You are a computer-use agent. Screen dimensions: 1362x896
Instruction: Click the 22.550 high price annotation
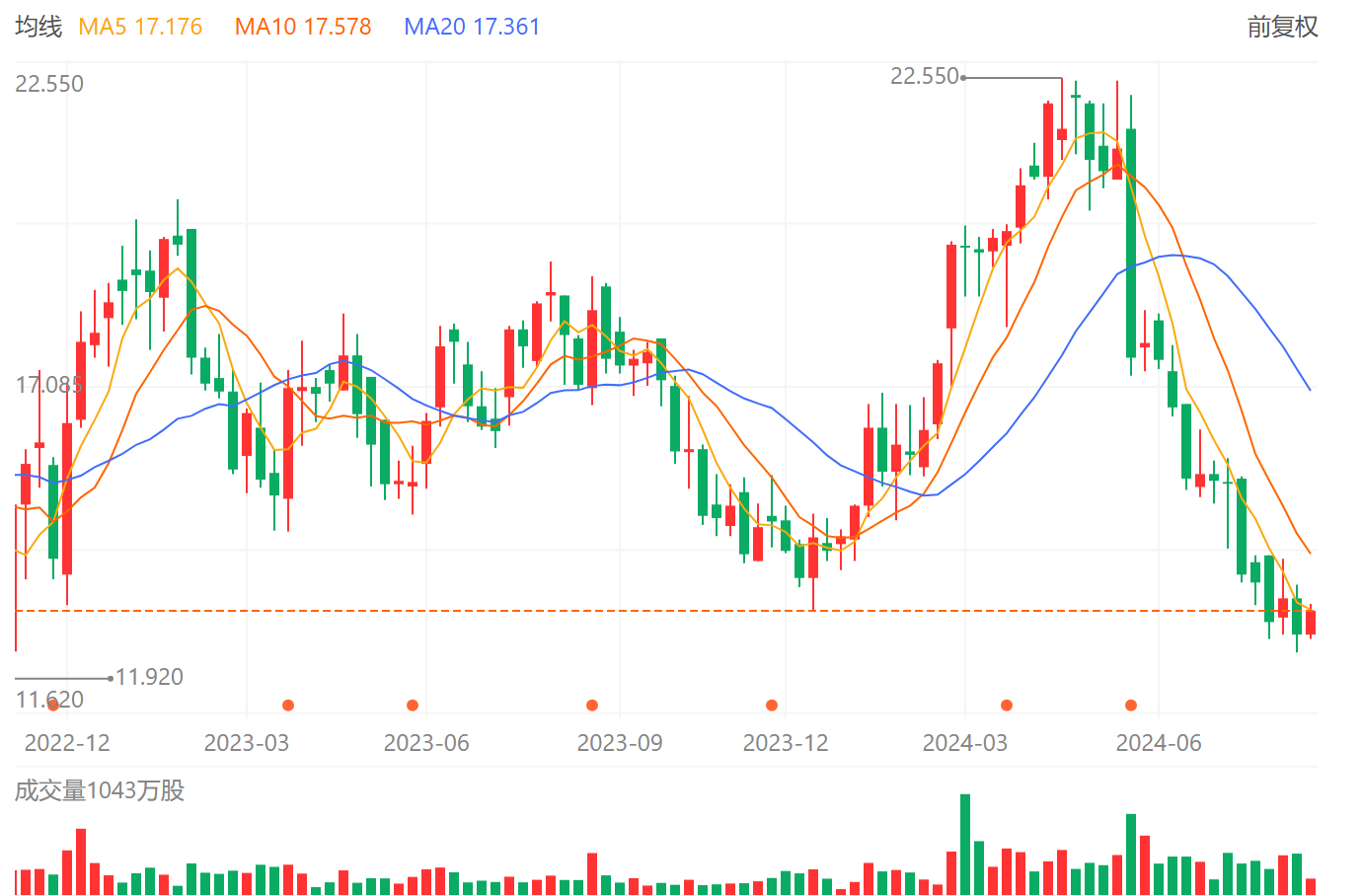tap(925, 76)
